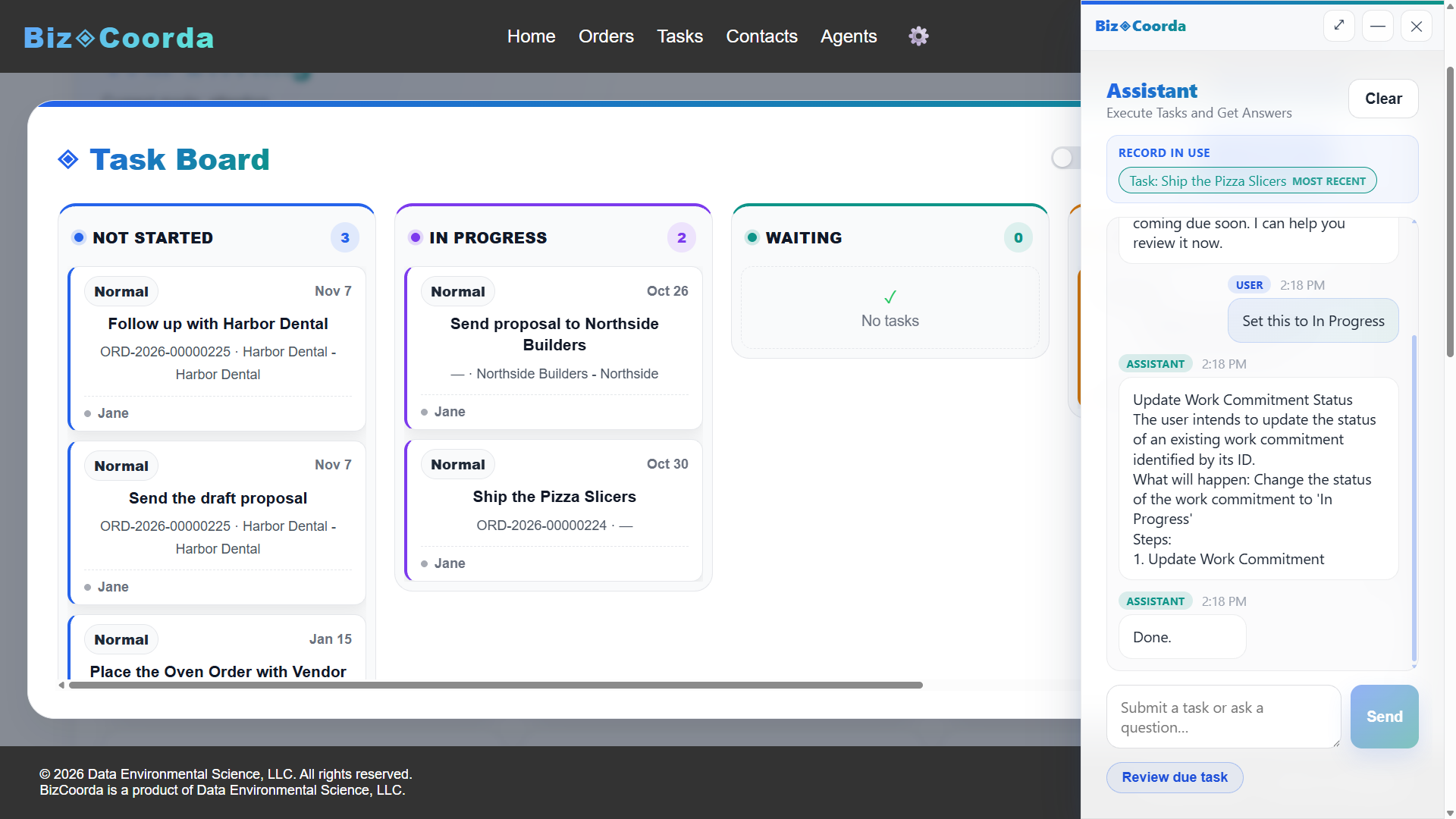1456x819 pixels.
Task: Click the WAITING column header
Action: coord(804,237)
